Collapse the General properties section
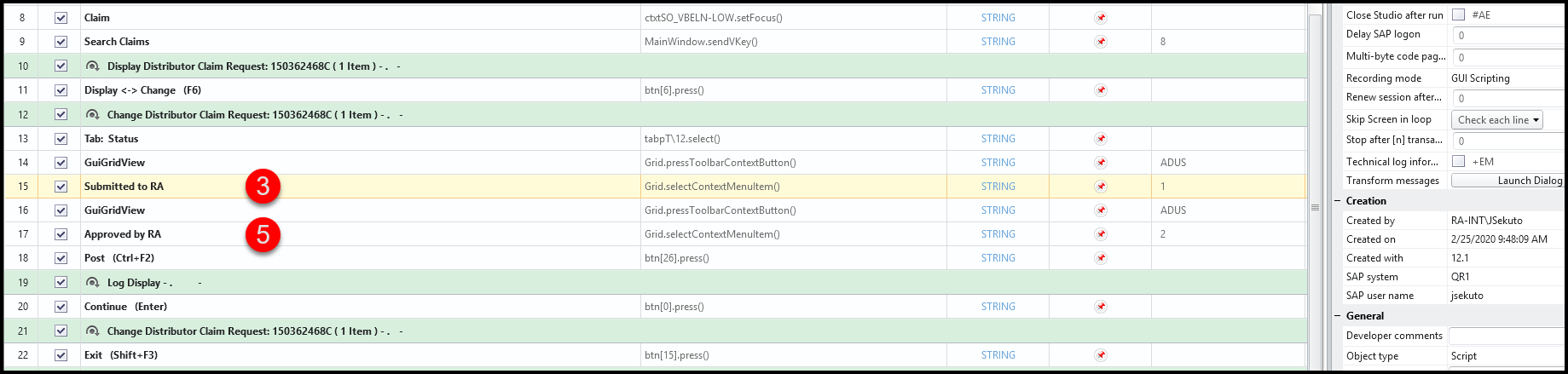The width and height of the screenshot is (1568, 374). pyautogui.click(x=1338, y=316)
